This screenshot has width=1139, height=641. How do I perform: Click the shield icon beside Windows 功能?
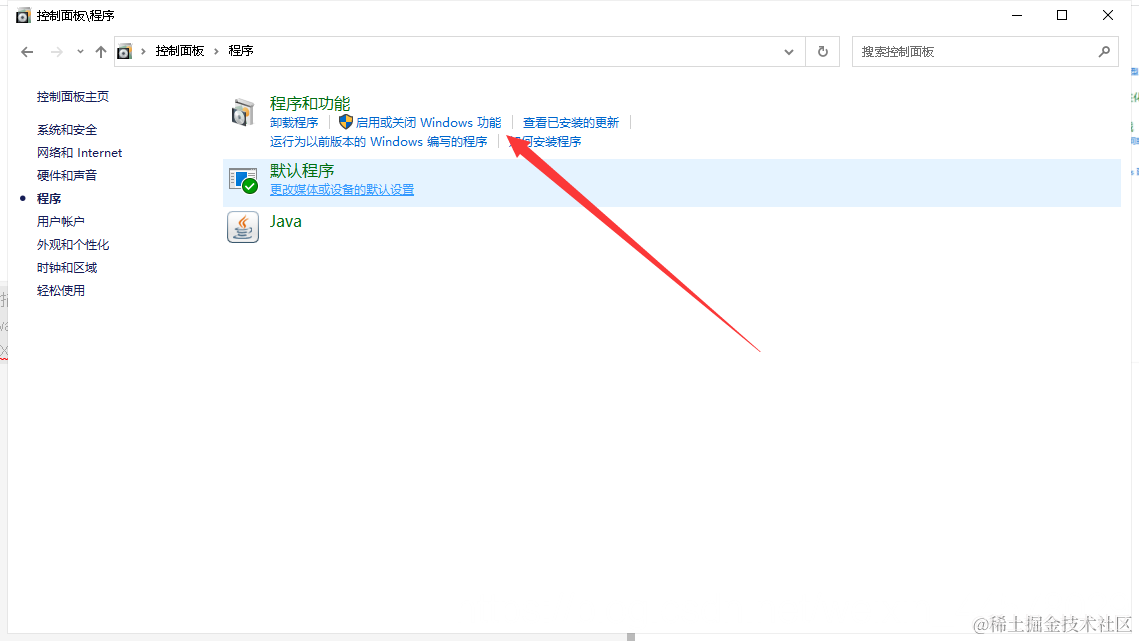[346, 122]
